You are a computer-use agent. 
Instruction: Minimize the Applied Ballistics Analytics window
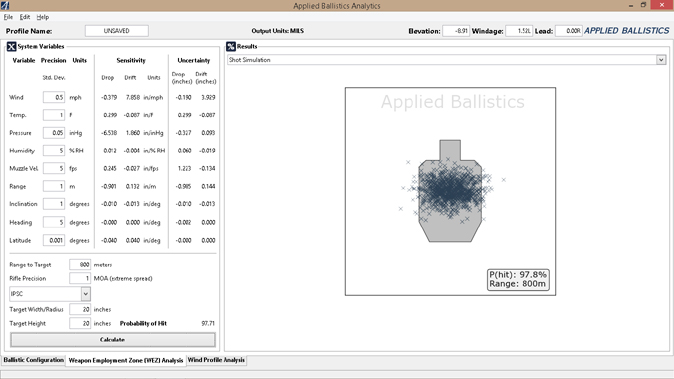[631, 5]
